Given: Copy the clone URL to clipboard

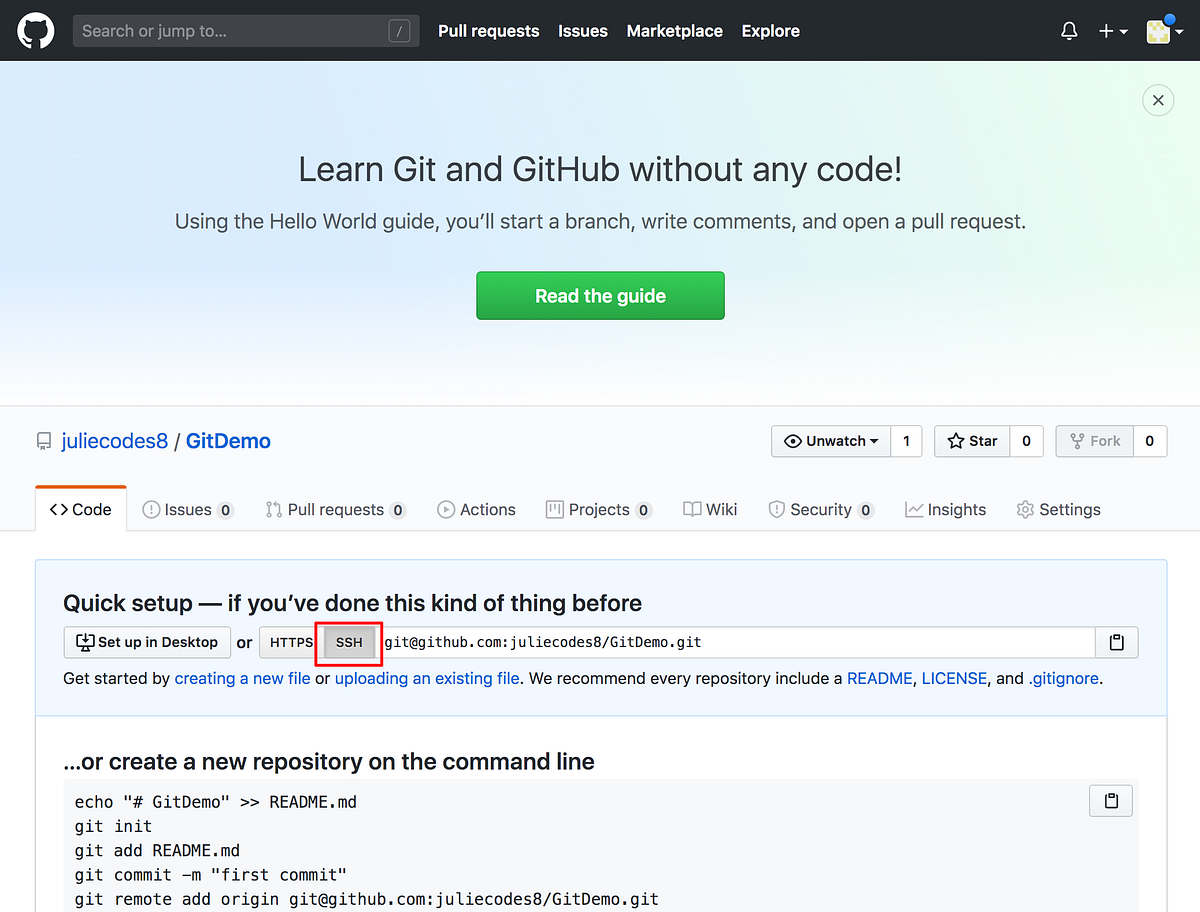Looking at the screenshot, I should pos(1117,642).
